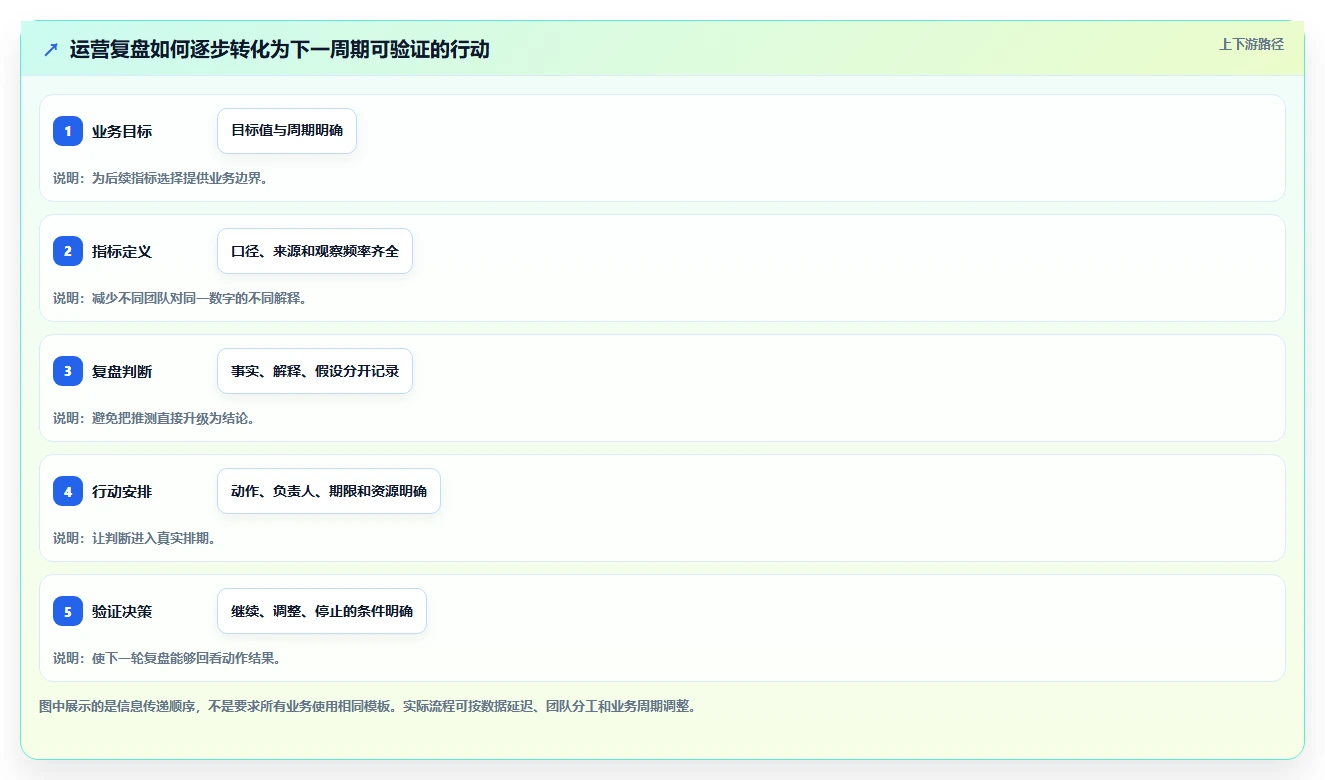The image size is (1325, 780).
Task: Click the step 2 number badge
Action: click(x=68, y=251)
